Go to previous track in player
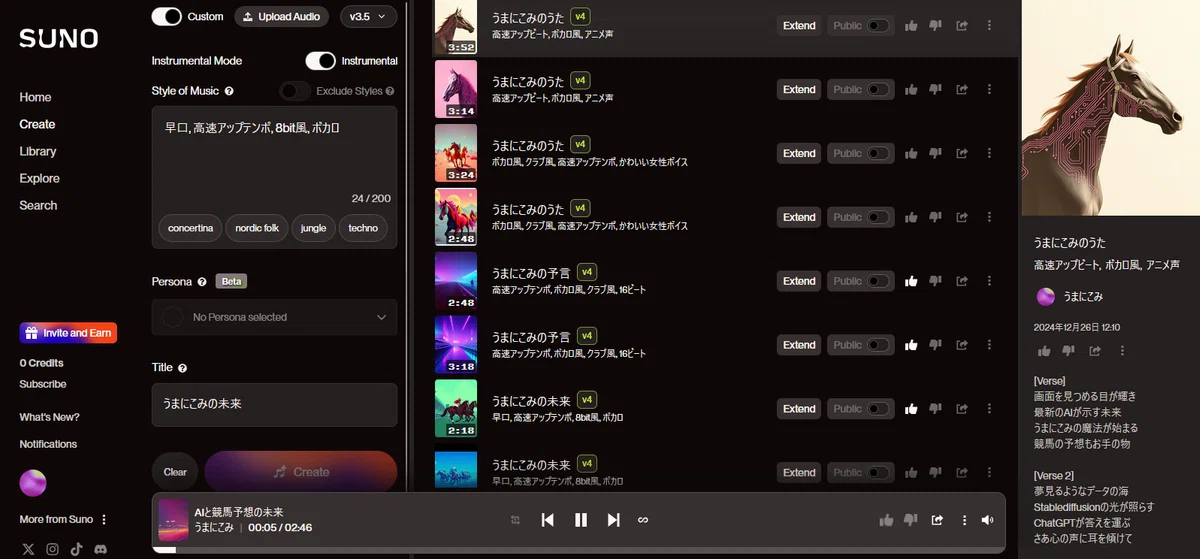The height and width of the screenshot is (559, 1200). (548, 520)
